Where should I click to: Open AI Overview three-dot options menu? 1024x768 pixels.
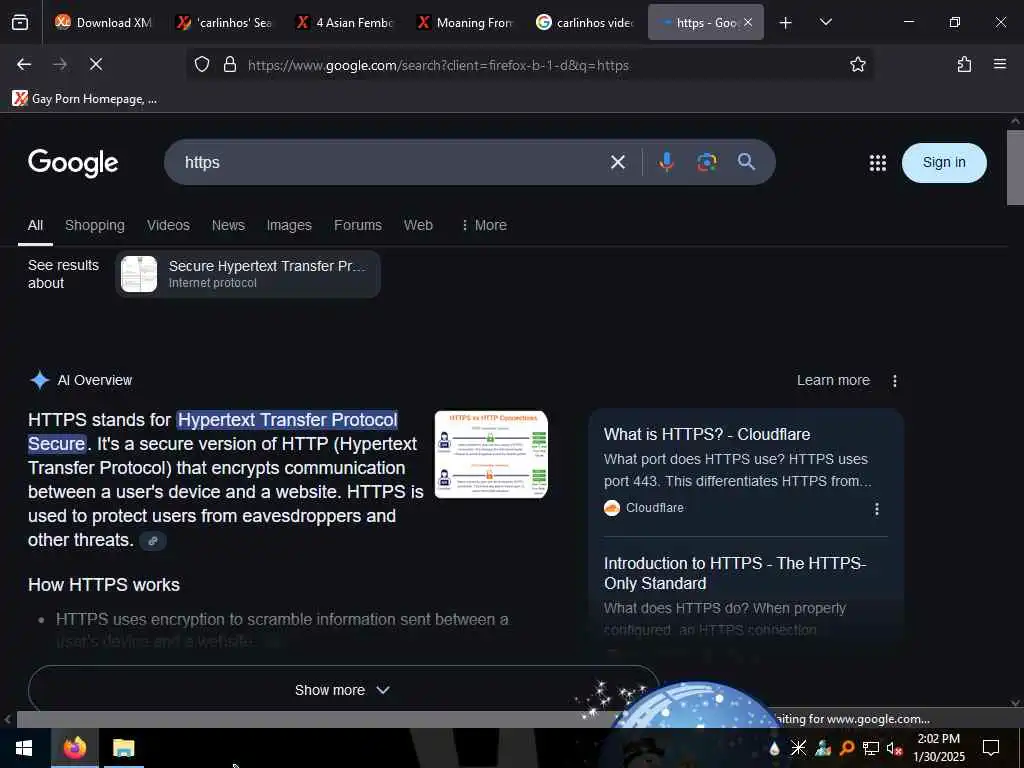coord(894,381)
